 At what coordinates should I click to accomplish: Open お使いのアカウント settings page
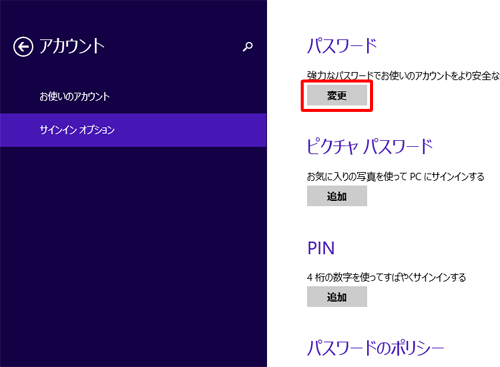[x=133, y=97]
